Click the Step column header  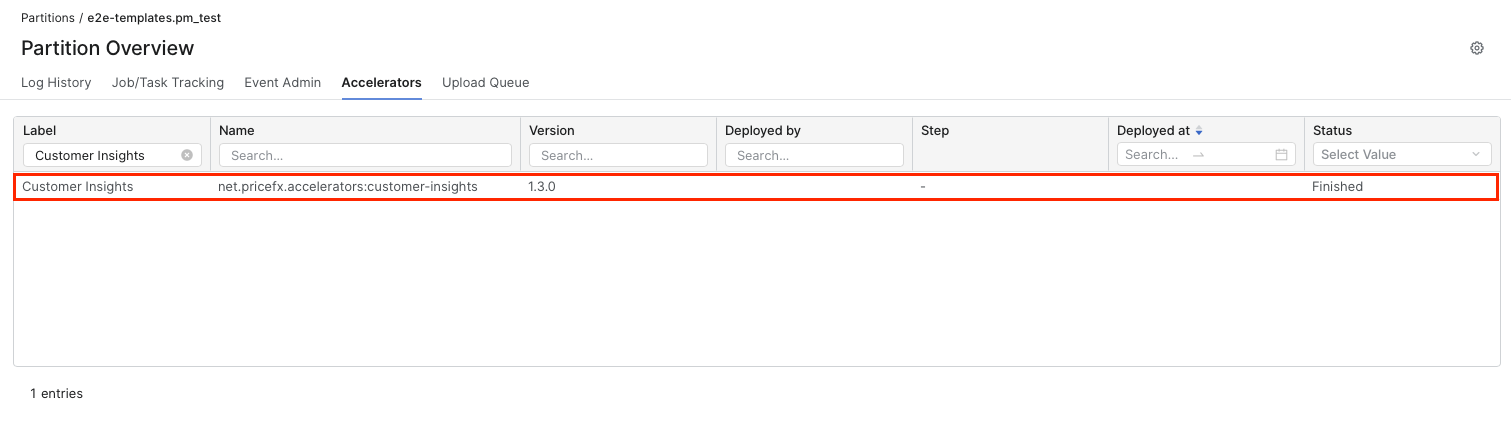click(935, 131)
